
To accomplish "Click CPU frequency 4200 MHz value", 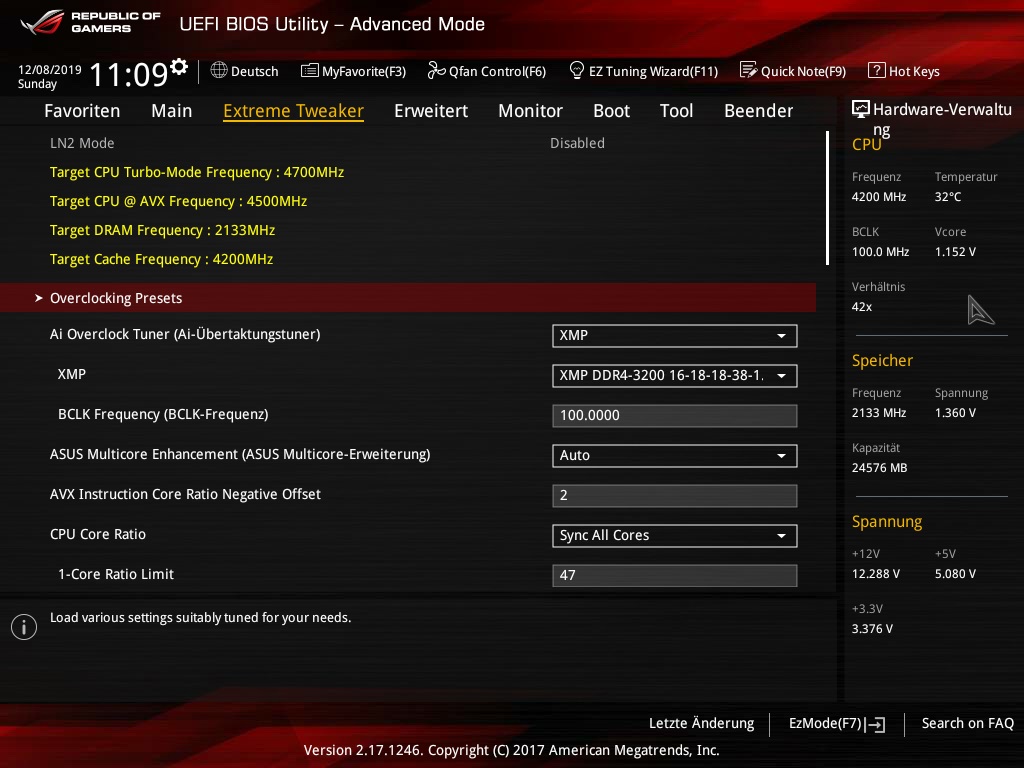I will 878,197.
